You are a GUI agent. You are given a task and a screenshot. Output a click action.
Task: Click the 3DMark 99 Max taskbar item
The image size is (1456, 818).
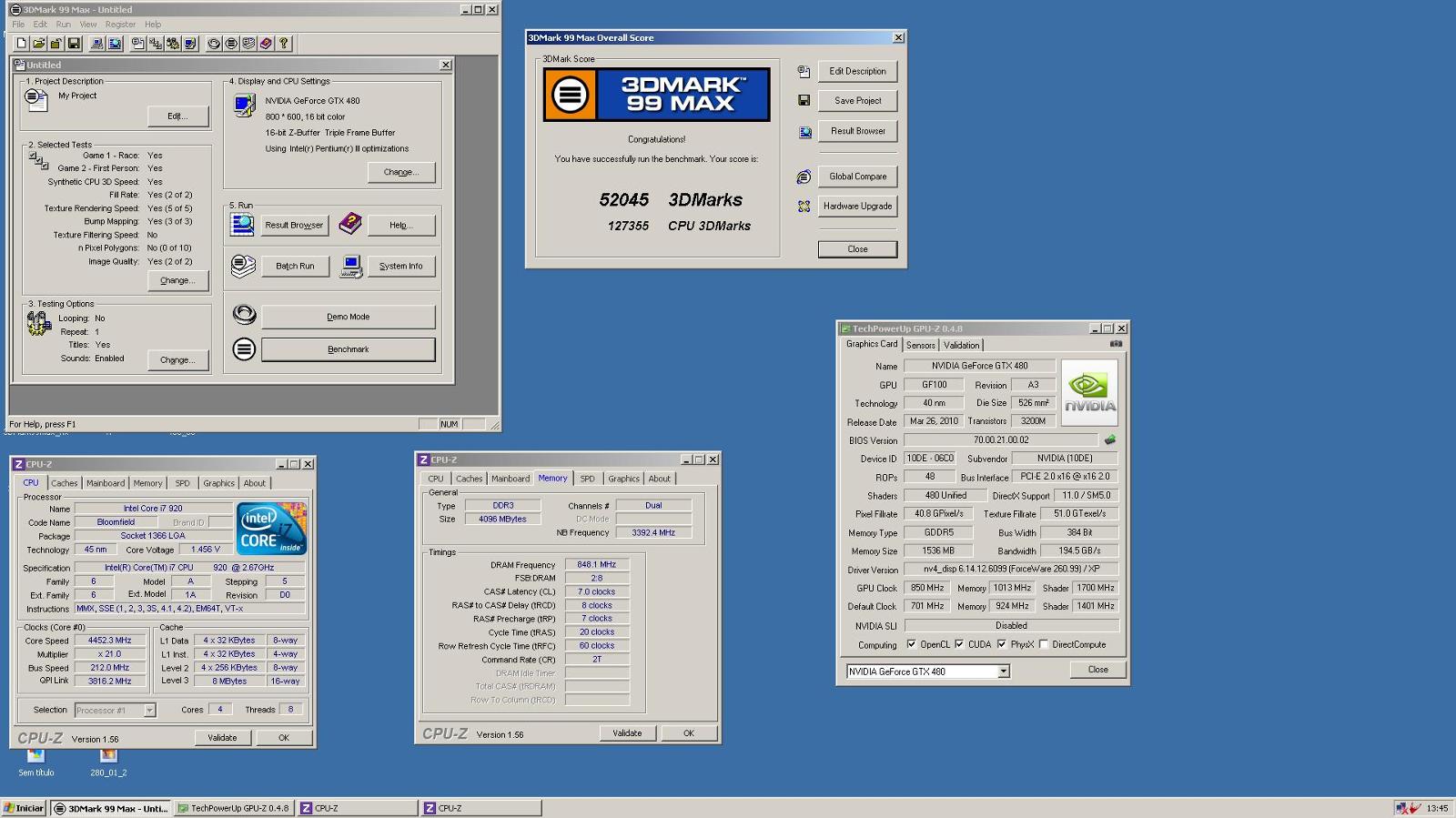110,808
